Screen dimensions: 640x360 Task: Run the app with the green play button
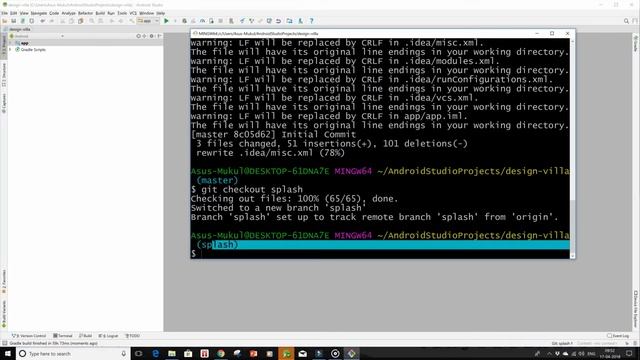[x=166, y=21]
